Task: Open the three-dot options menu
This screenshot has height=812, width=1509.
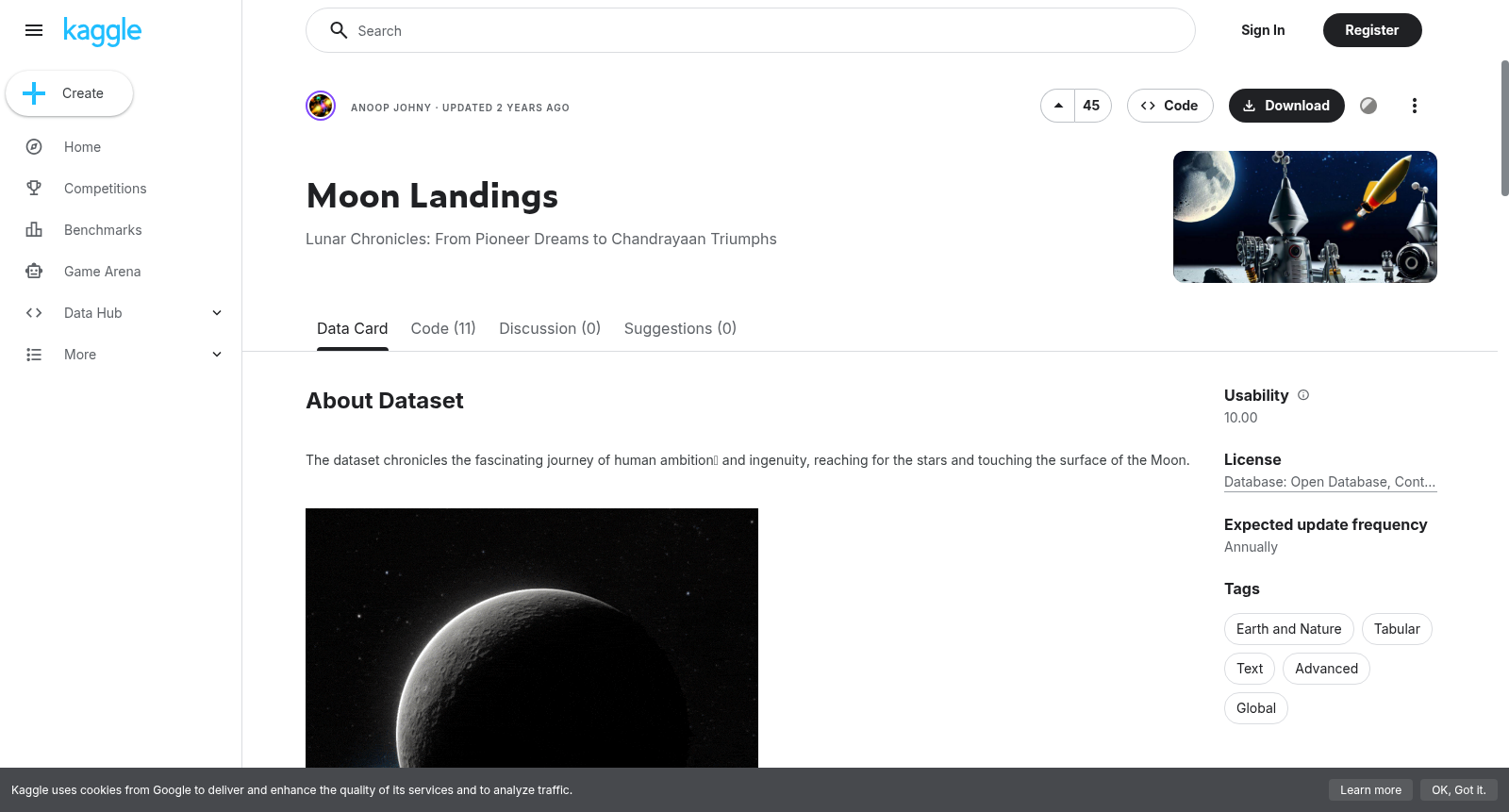Action: coord(1414,106)
